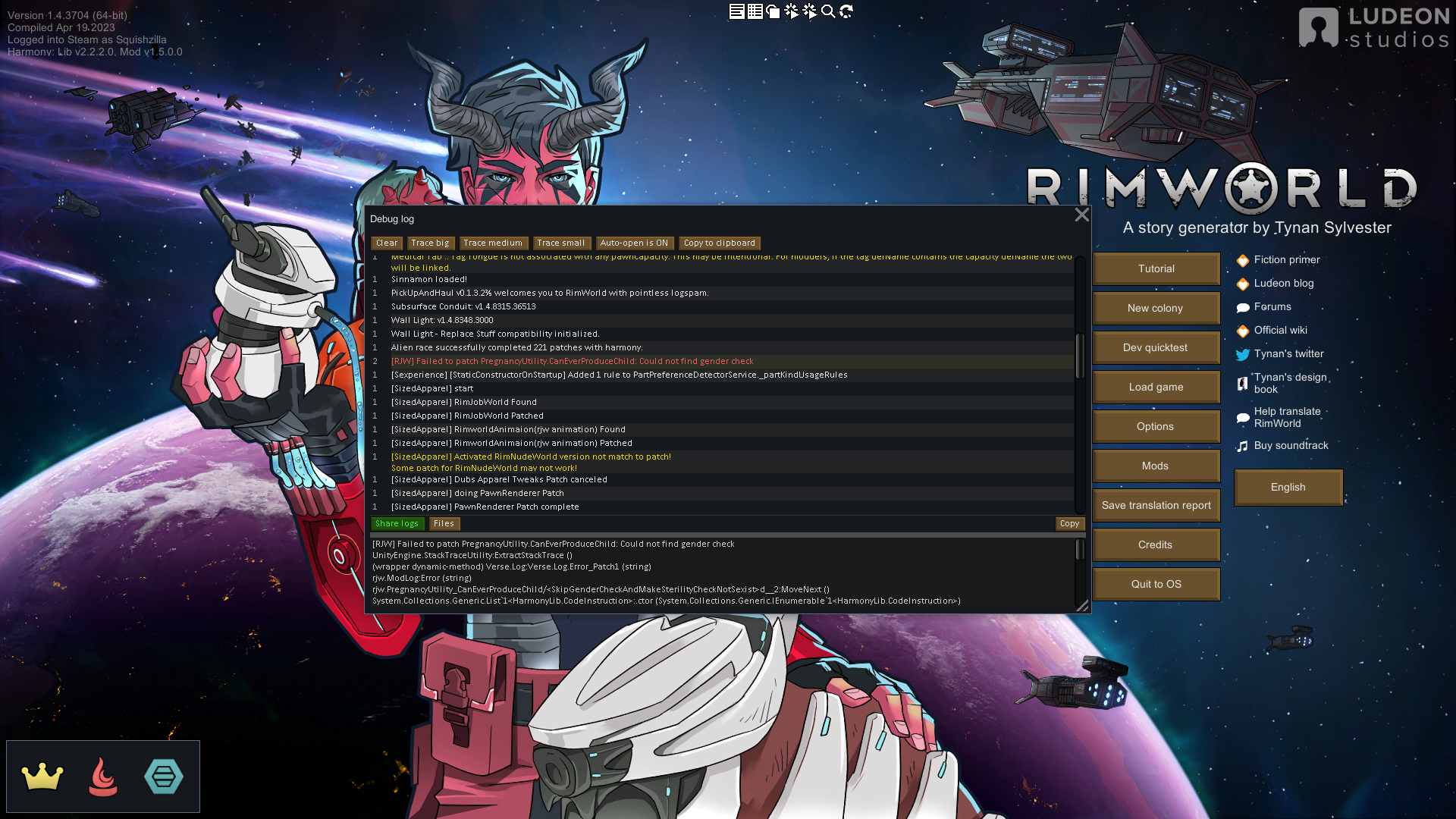
Task: Click the Copy button above stack trace
Action: (x=1070, y=524)
